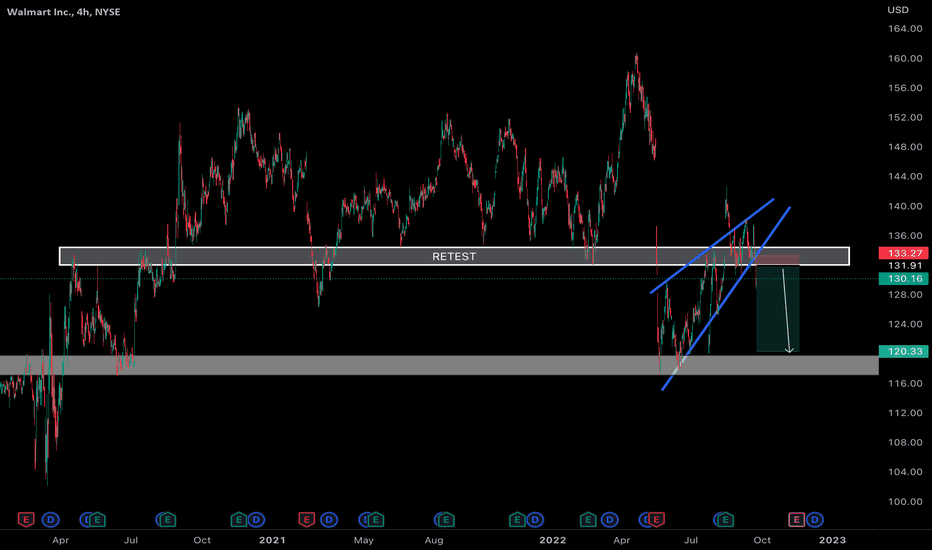Image resolution: width=932 pixels, height=550 pixels.
Task: Click upcoming earnings E marker after Oct 2022
Action: [796, 520]
